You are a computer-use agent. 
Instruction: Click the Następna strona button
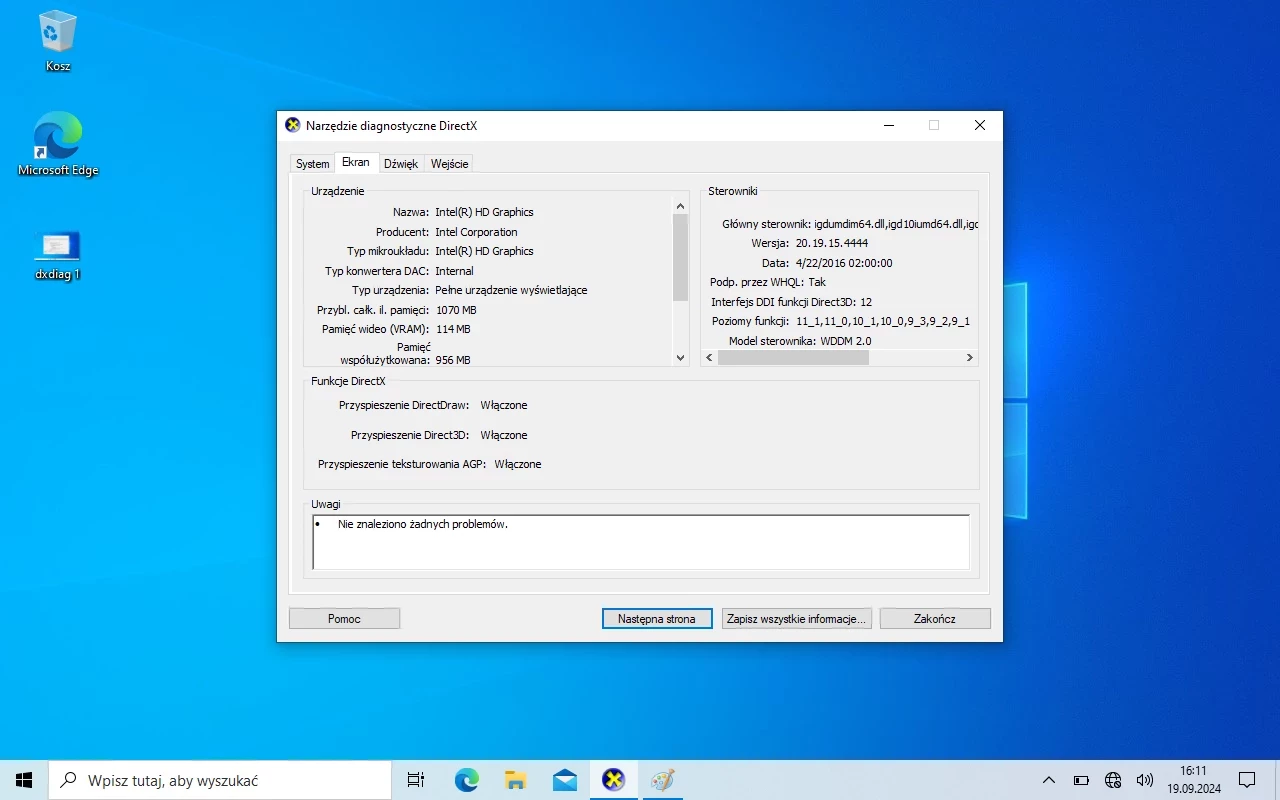[656, 619]
